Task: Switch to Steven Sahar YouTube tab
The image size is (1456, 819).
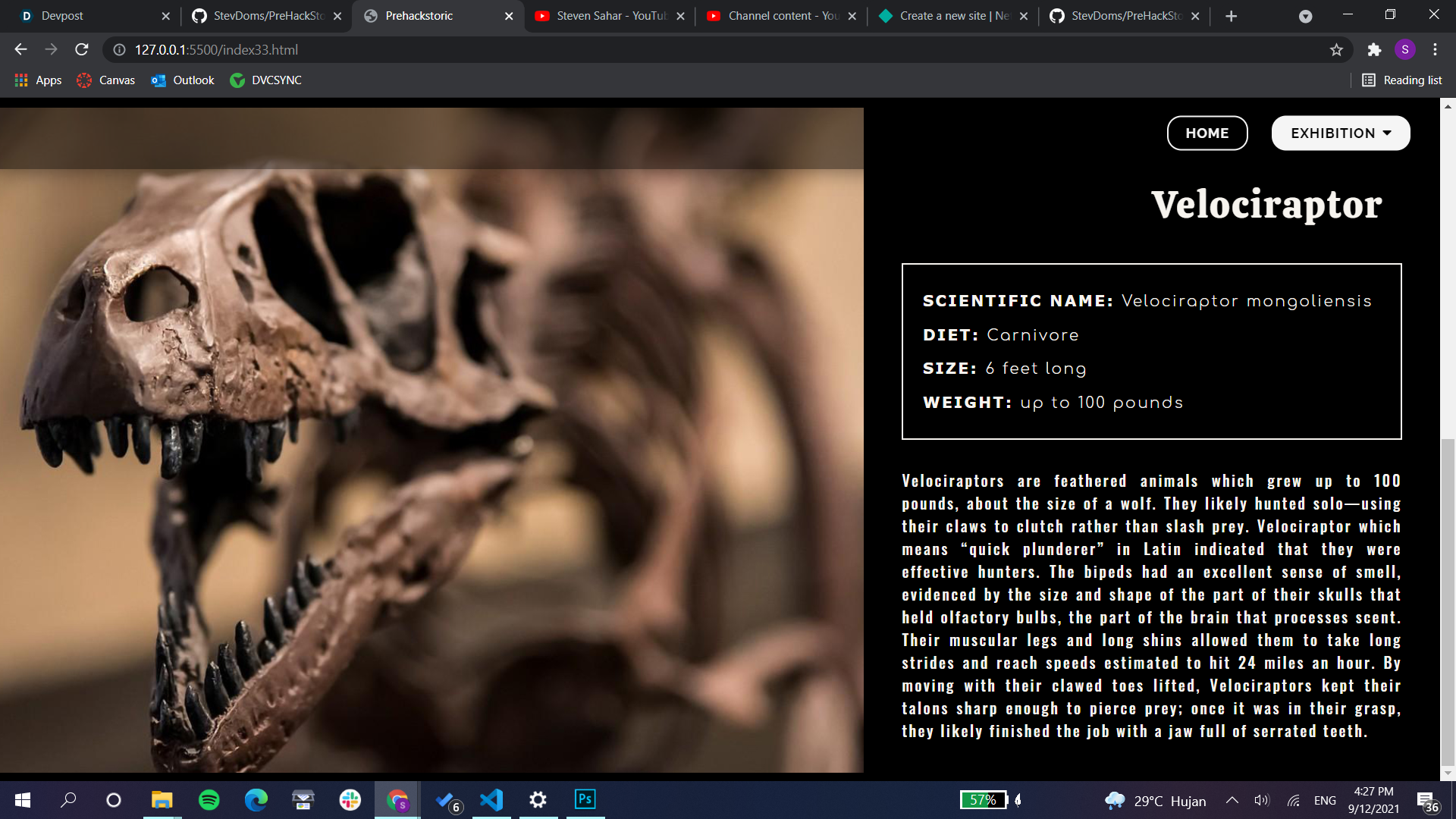Action: click(x=610, y=16)
